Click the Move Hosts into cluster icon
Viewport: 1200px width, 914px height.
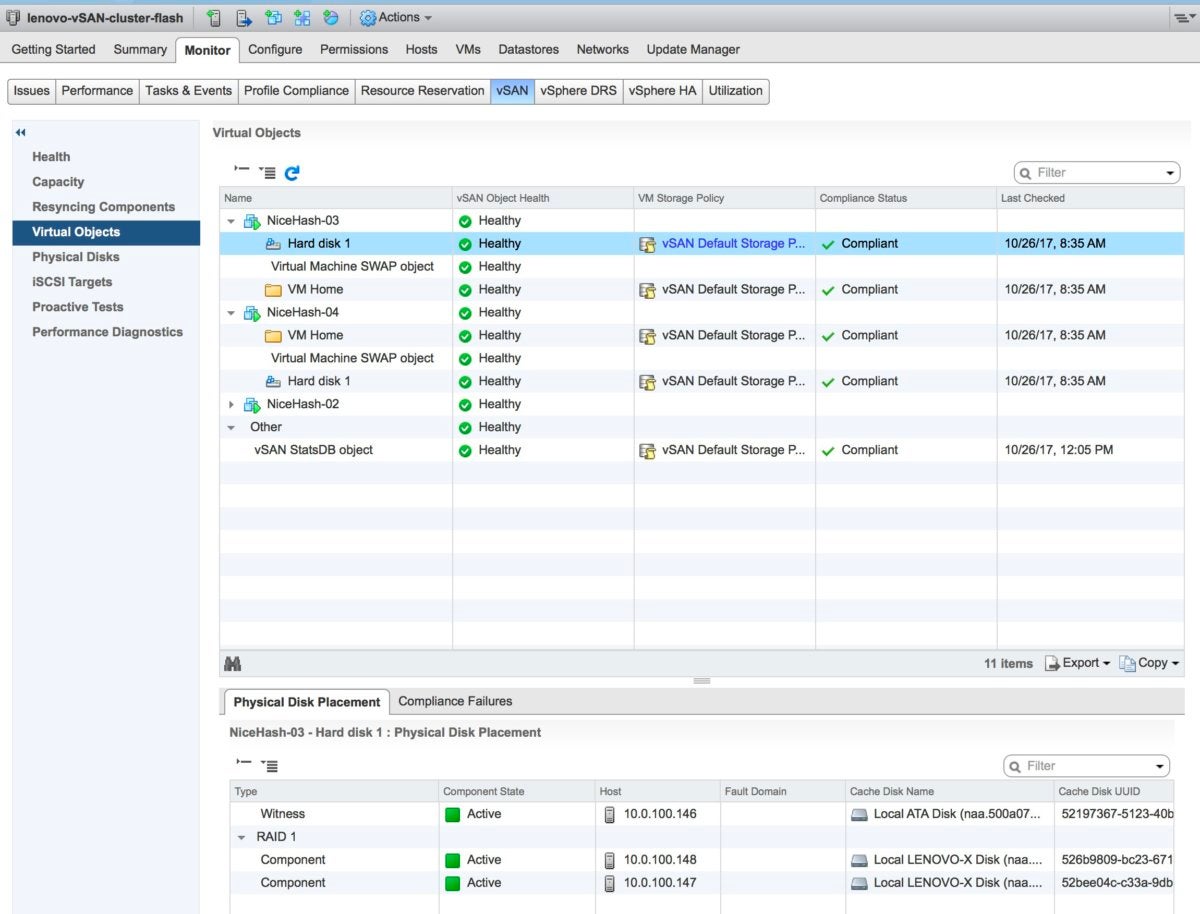[x=243, y=17]
